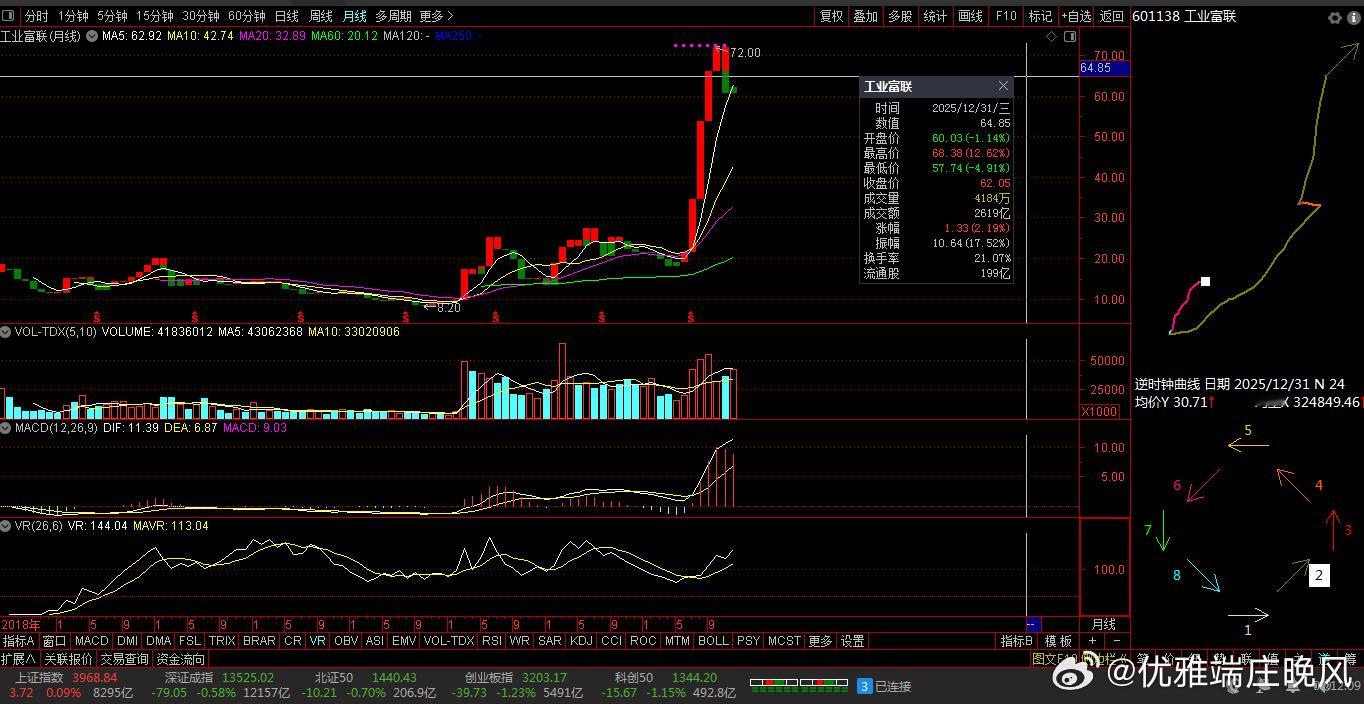Screen dimensions: 1364x704
Task: Select KDJ indicator tab
Action: (581, 641)
